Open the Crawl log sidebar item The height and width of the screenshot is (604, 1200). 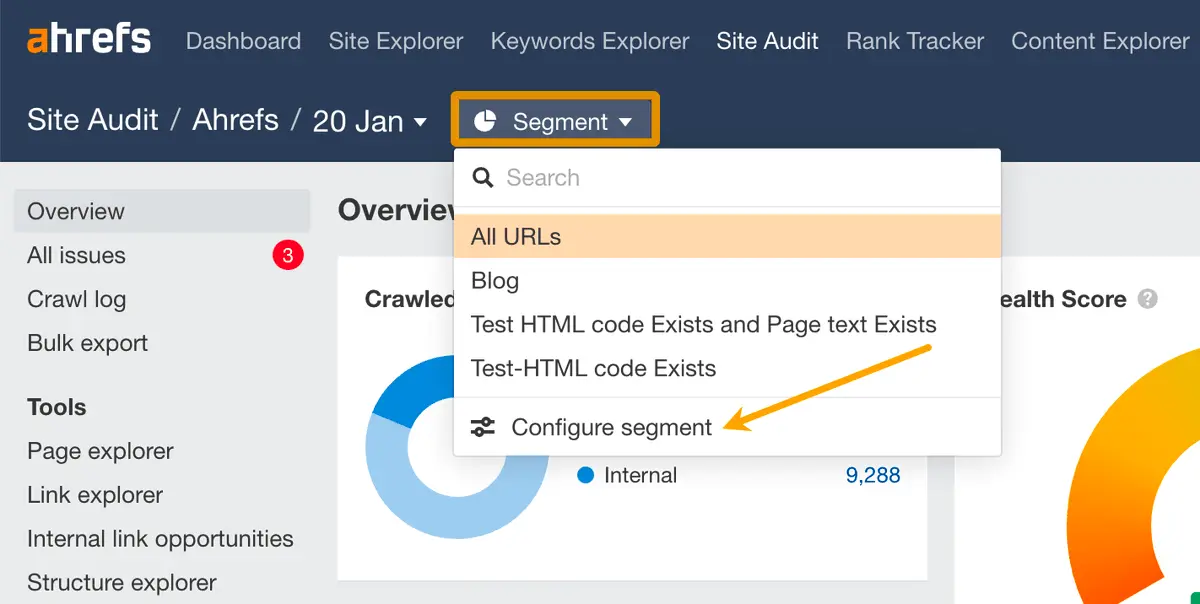(76, 299)
